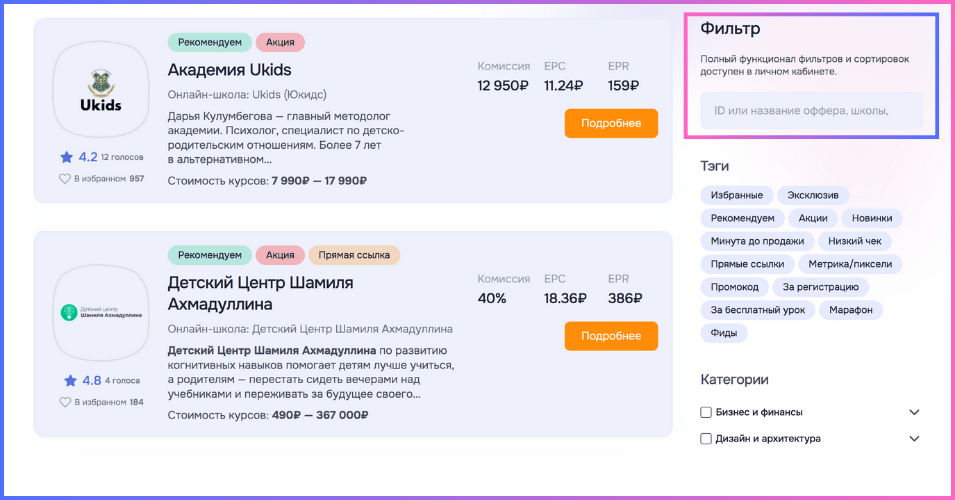Select the Новинки tag

(872, 218)
